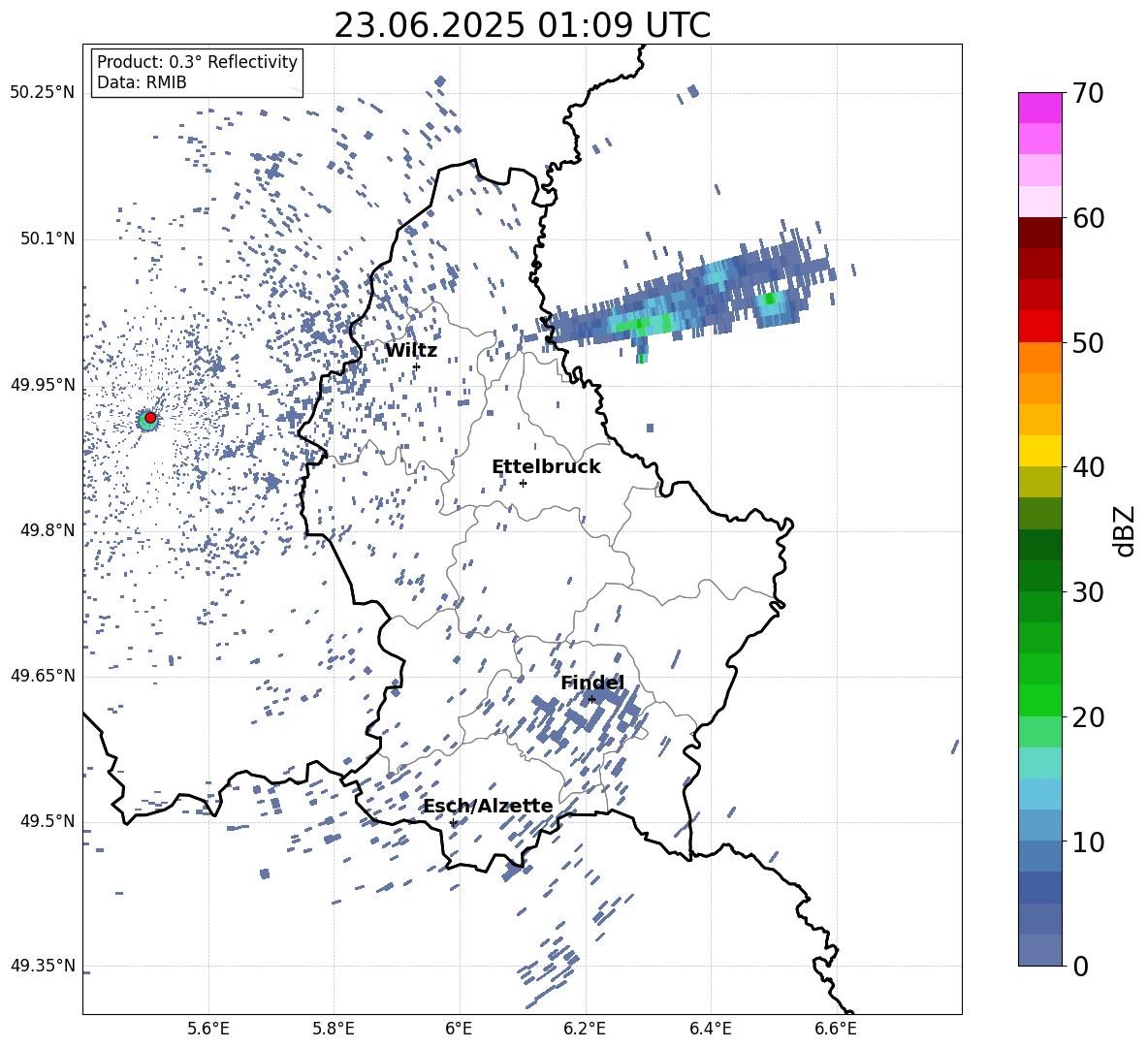Click the 49.95°N latitude label
This screenshot has height=1048, width=1148.
pos(43,386)
